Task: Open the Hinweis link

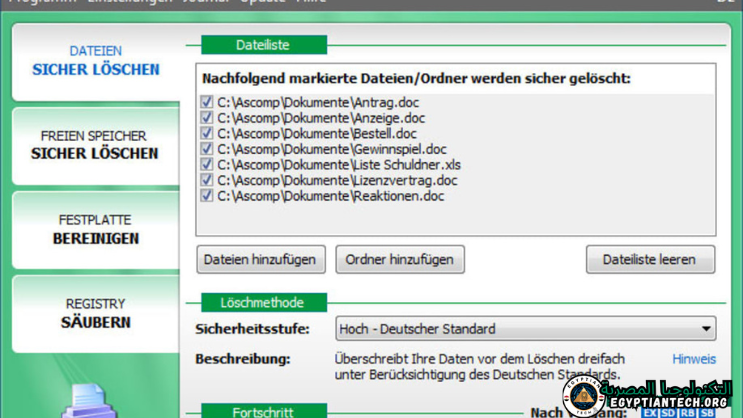Action: pos(693,359)
